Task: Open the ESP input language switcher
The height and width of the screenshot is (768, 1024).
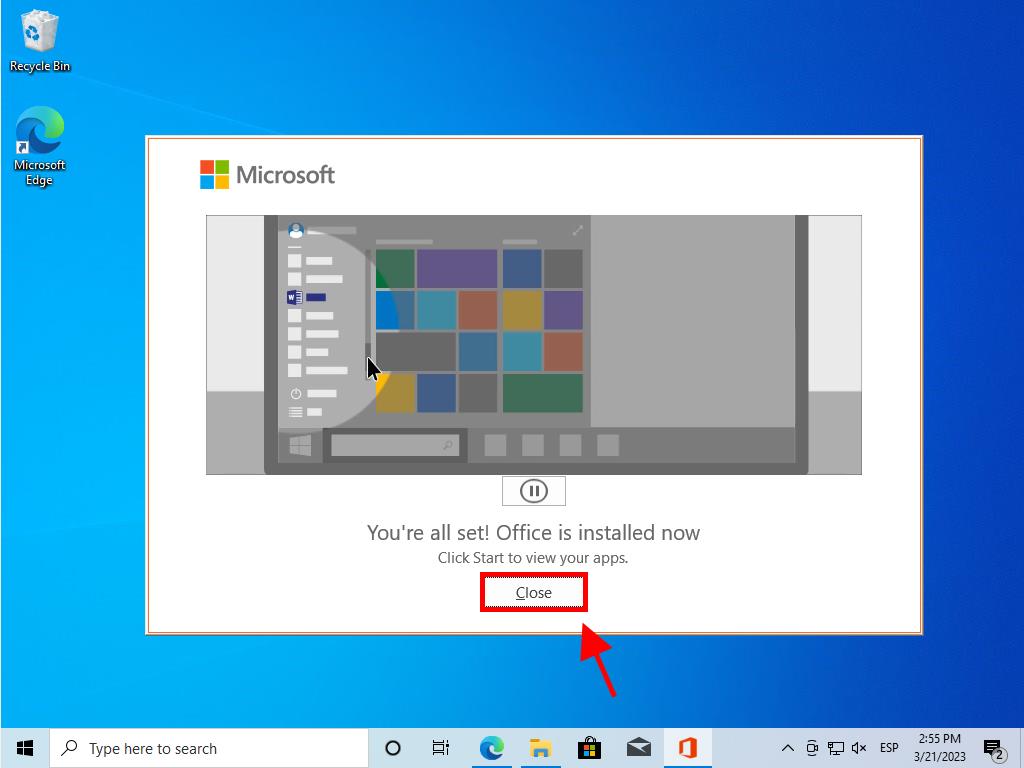Action: pyautogui.click(x=888, y=747)
